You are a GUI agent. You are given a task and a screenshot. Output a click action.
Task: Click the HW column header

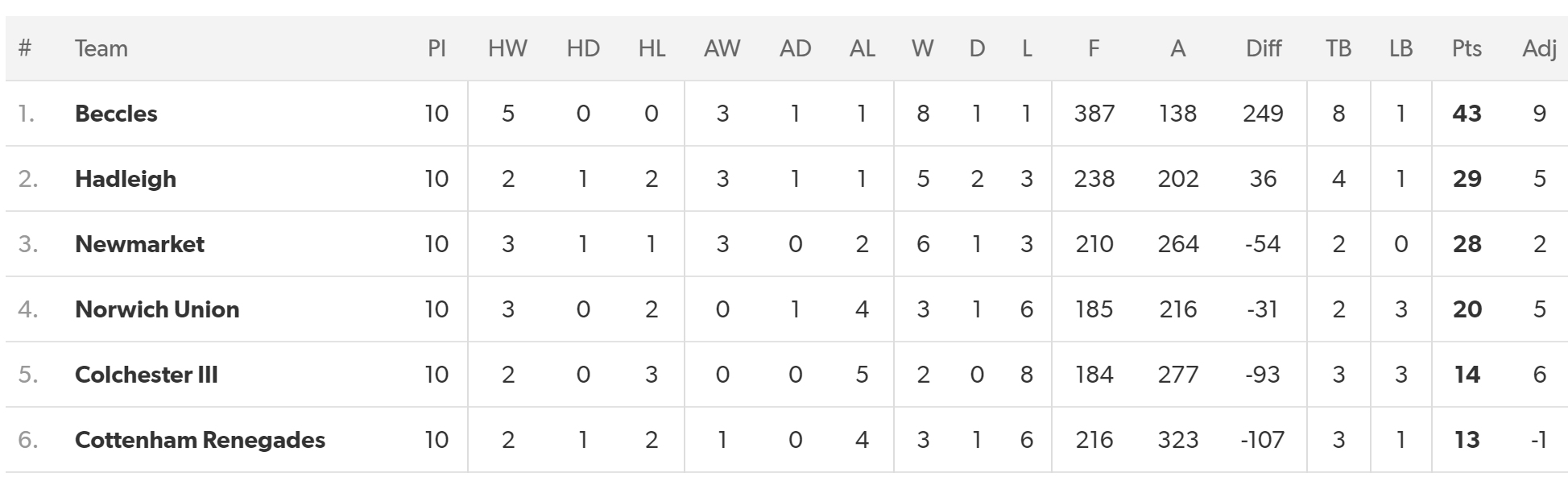(x=507, y=48)
